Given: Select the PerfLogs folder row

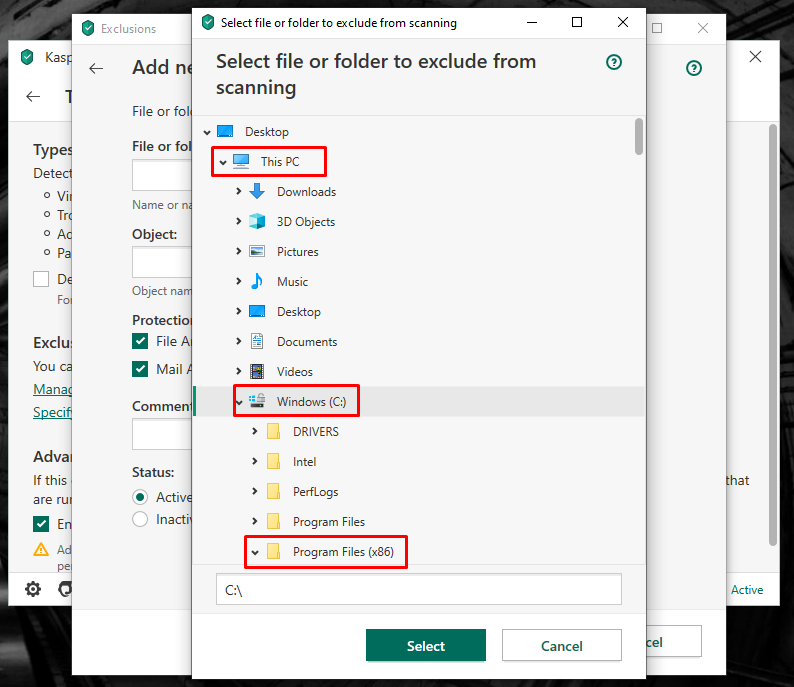Looking at the screenshot, I should [419, 491].
